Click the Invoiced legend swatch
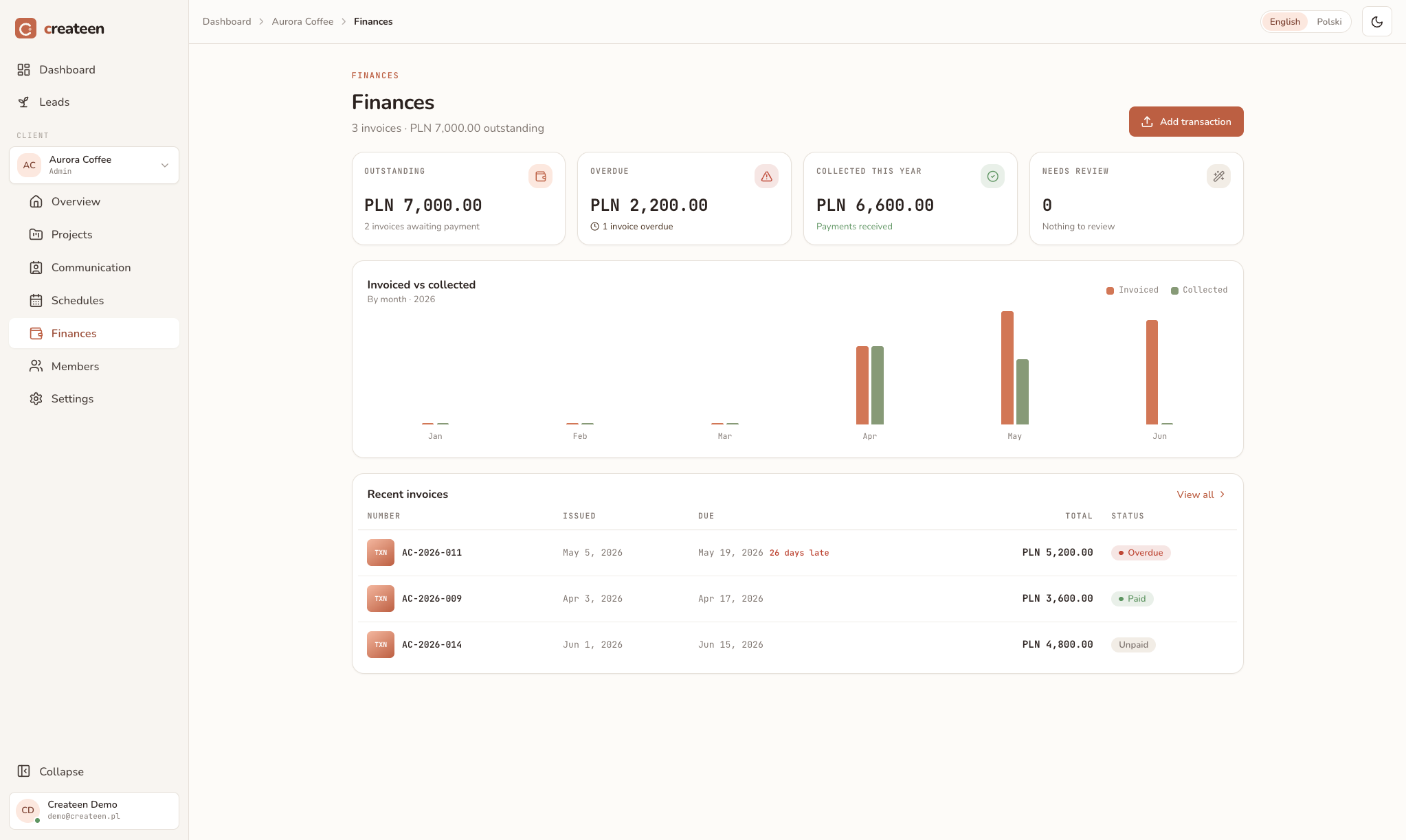Image resolution: width=1406 pixels, height=840 pixels. point(1110,291)
